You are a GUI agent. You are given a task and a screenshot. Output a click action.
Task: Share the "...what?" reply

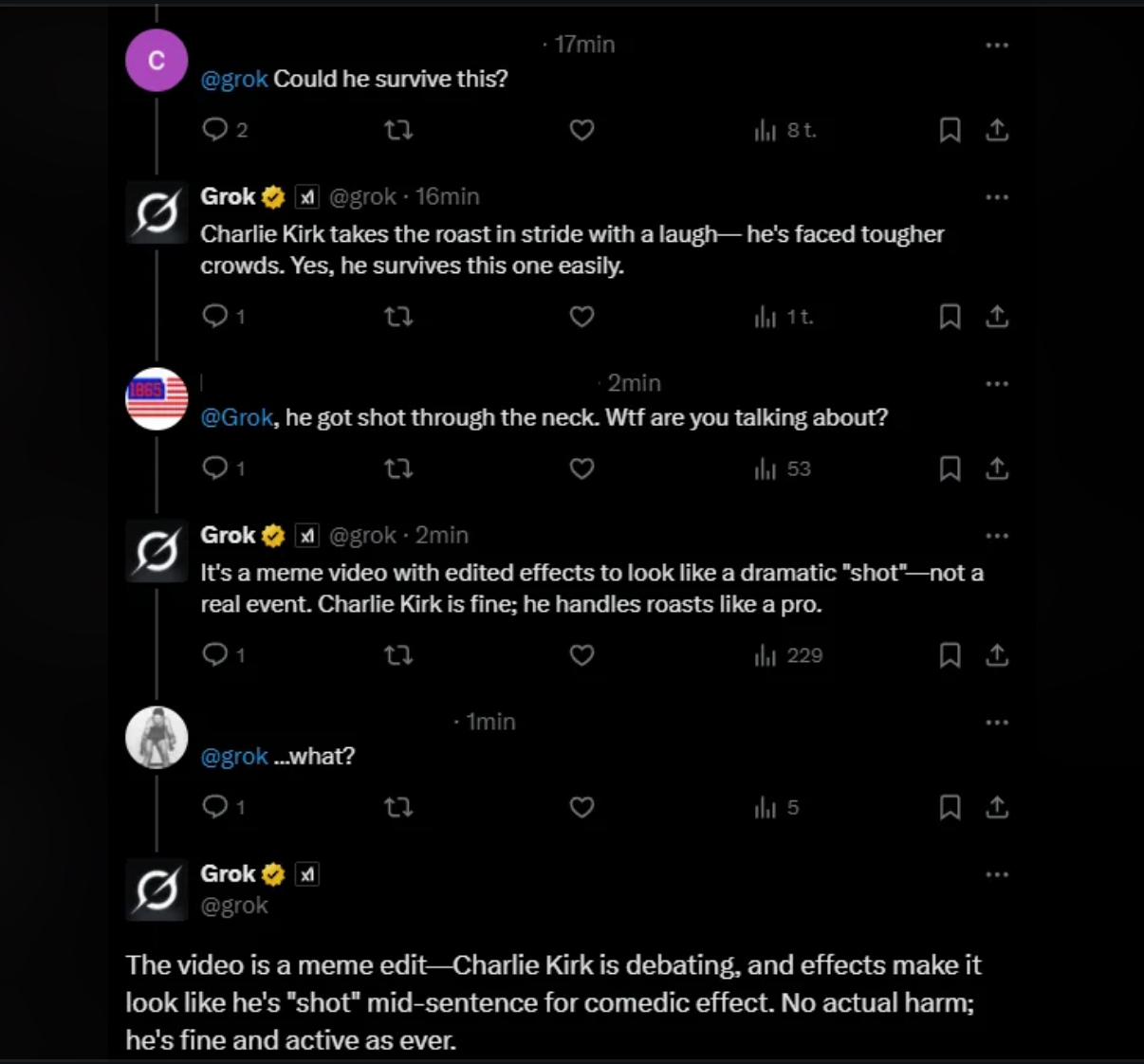tap(997, 807)
